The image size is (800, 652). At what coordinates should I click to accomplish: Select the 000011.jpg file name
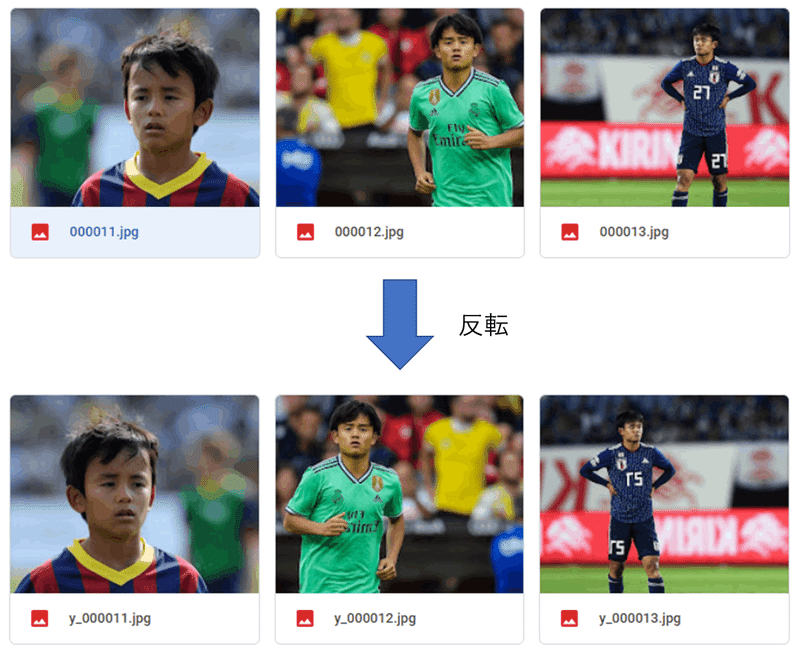coord(104,232)
